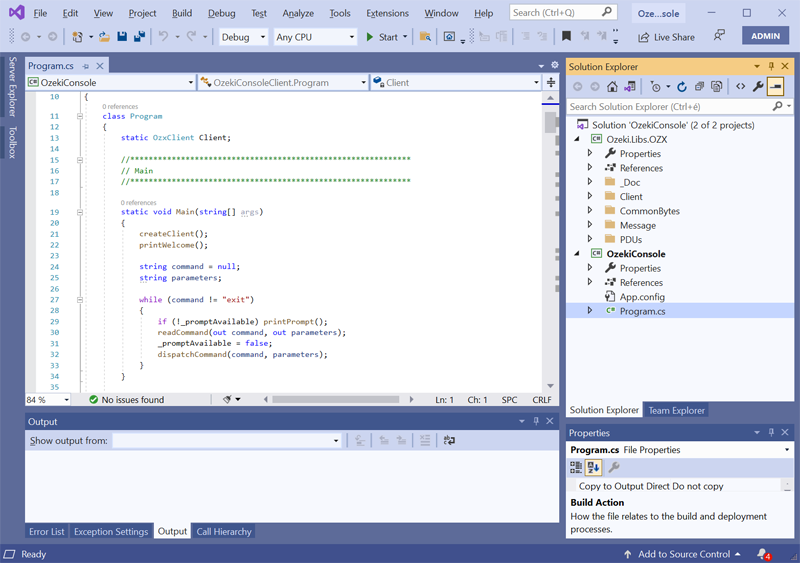This screenshot has height=563, width=800.
Task: Click the Save All toolbar icon
Action: pos(139,37)
